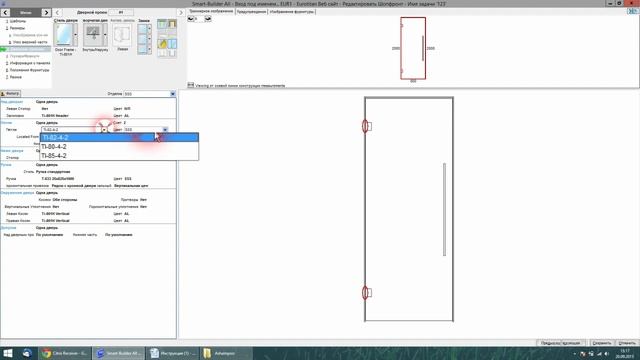This screenshot has width=640, height=360.
Task: Click the TI-B01K Header value
Action: (55, 116)
